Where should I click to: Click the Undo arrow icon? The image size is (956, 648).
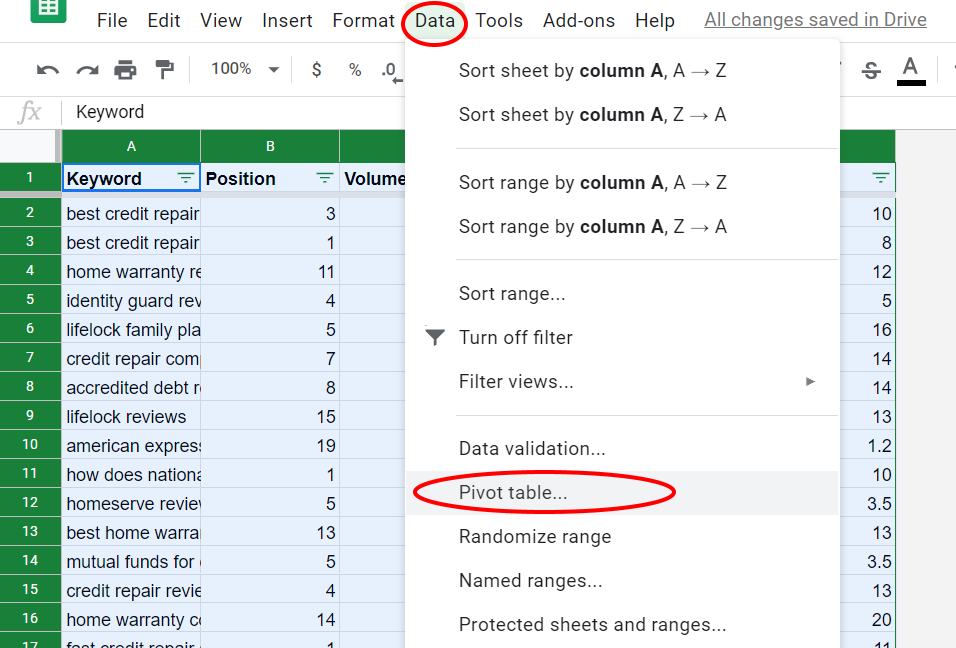[x=48, y=70]
